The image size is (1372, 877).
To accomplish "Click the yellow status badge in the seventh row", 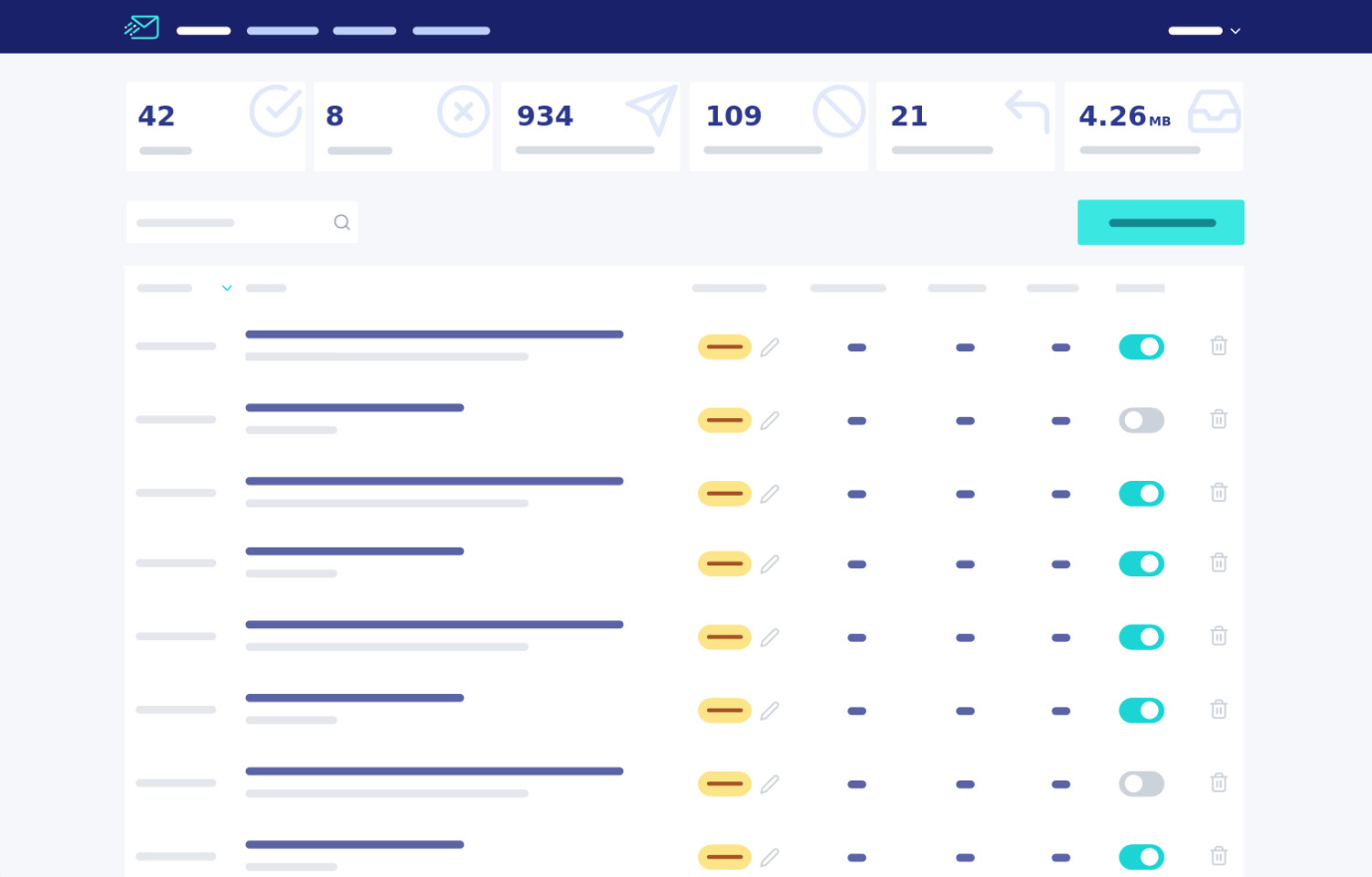I will pos(724,784).
